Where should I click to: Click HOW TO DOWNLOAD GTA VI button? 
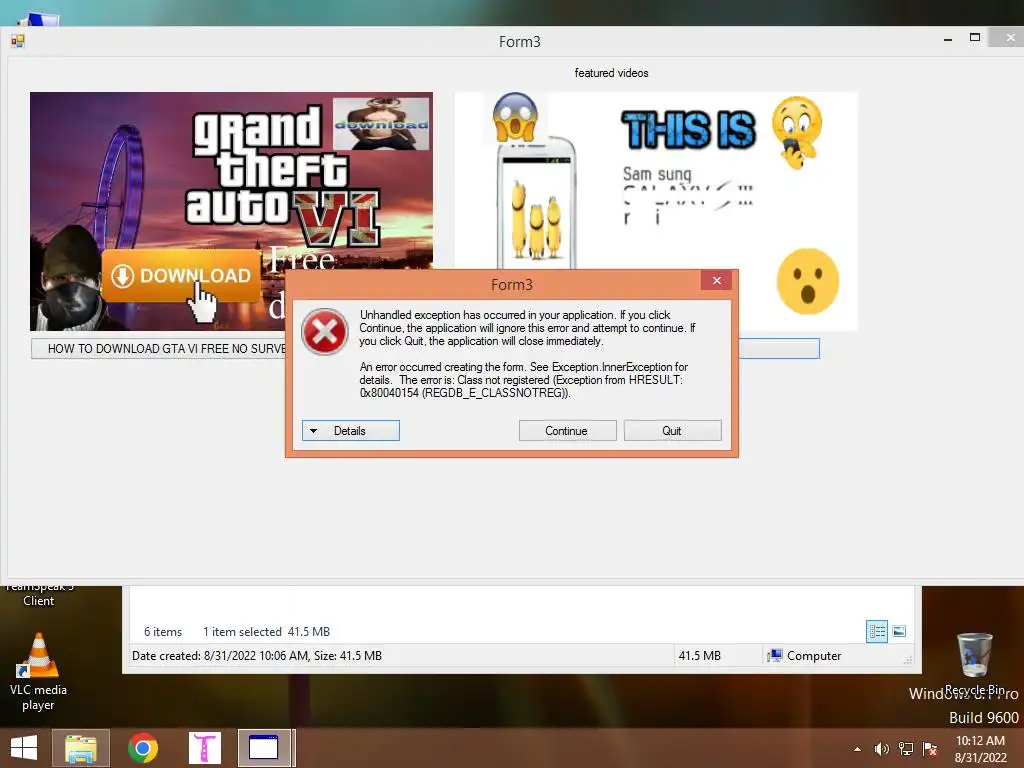pos(159,349)
